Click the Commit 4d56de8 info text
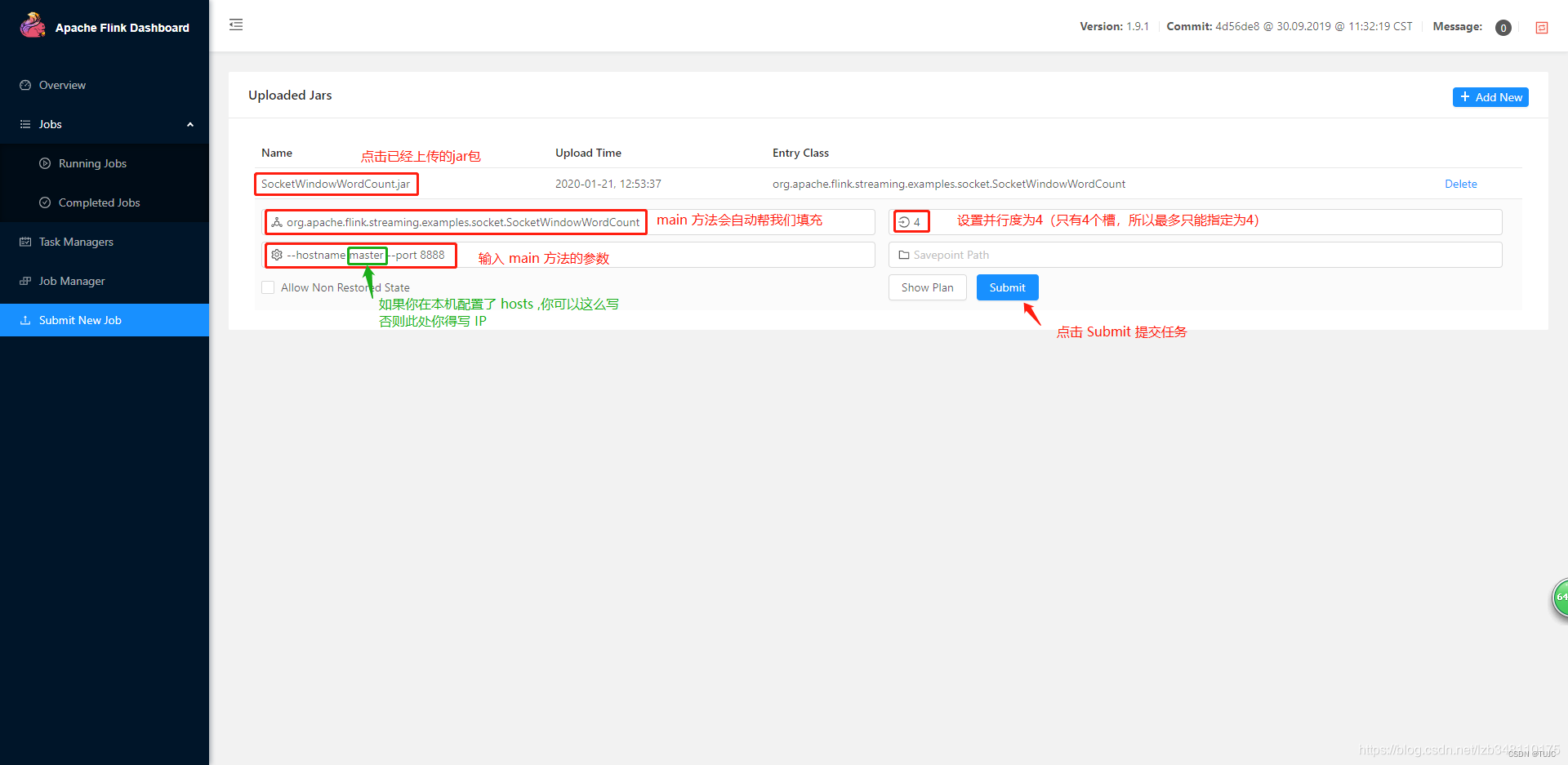The image size is (1568, 765). (1290, 26)
